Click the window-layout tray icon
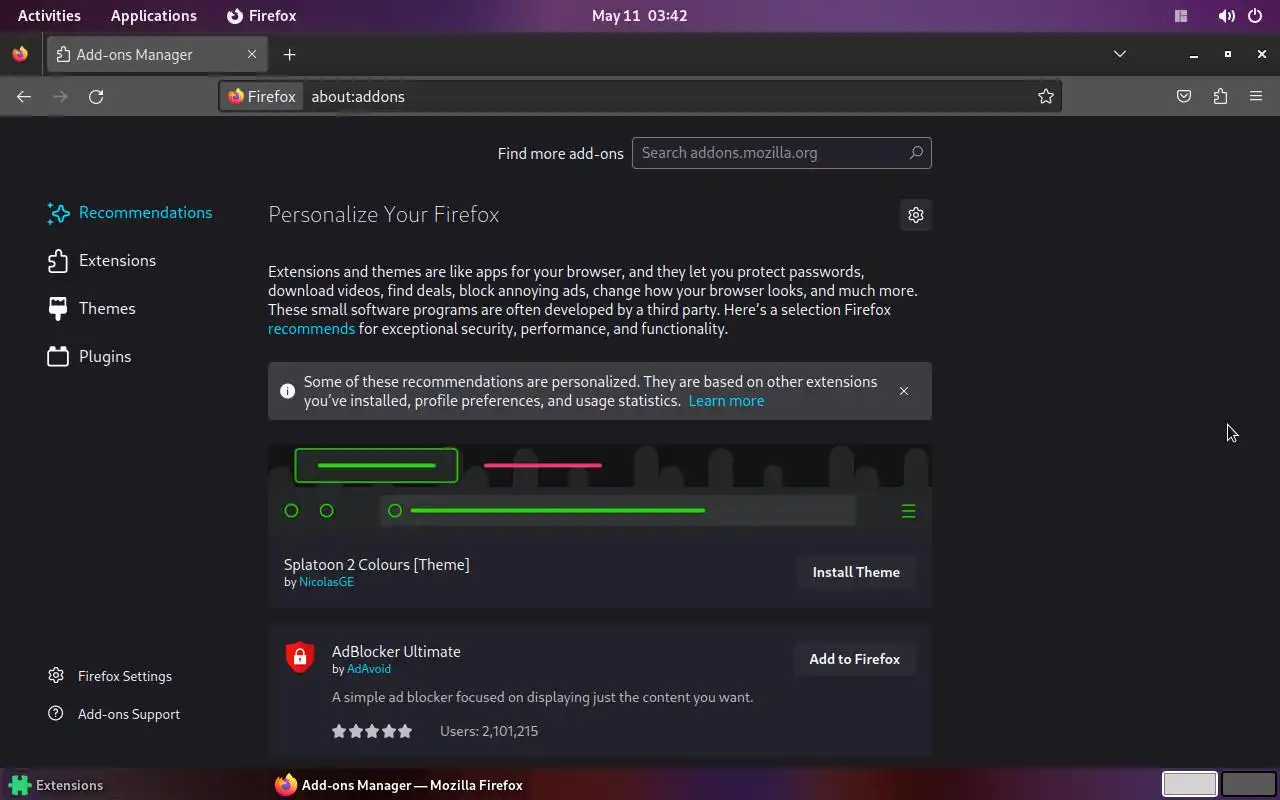This screenshot has height=800, width=1280. click(1181, 16)
